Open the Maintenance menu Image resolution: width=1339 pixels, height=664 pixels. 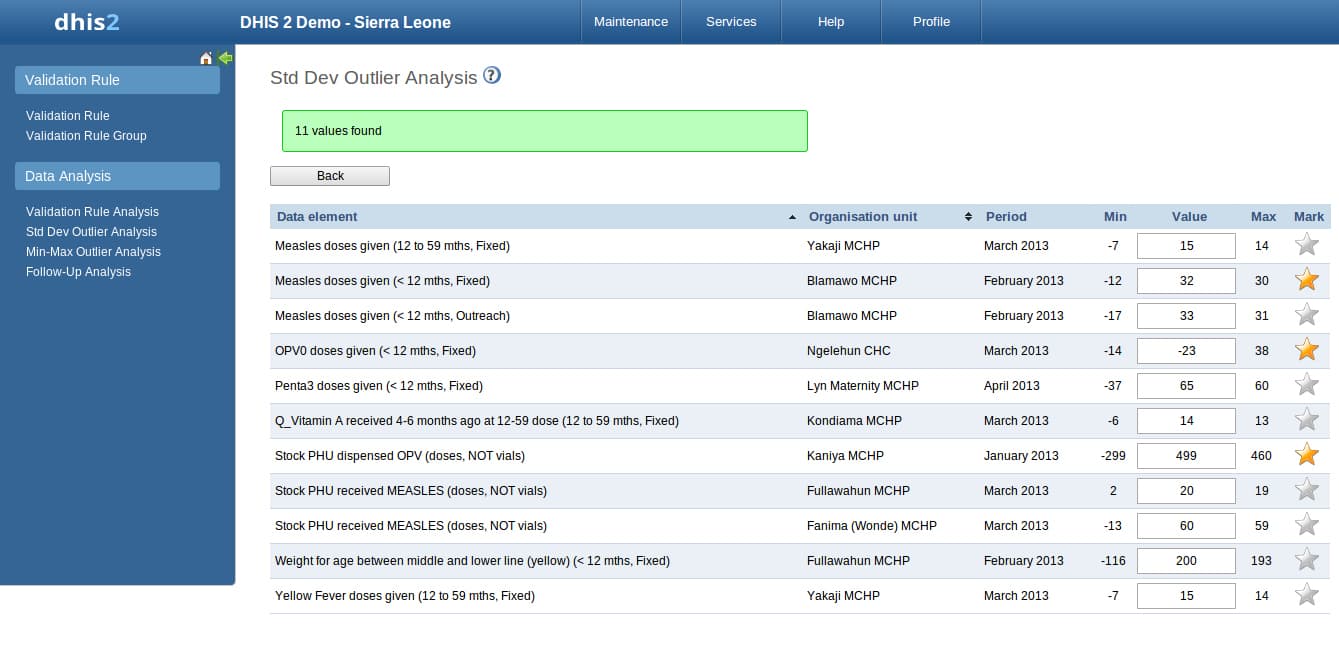tap(631, 22)
